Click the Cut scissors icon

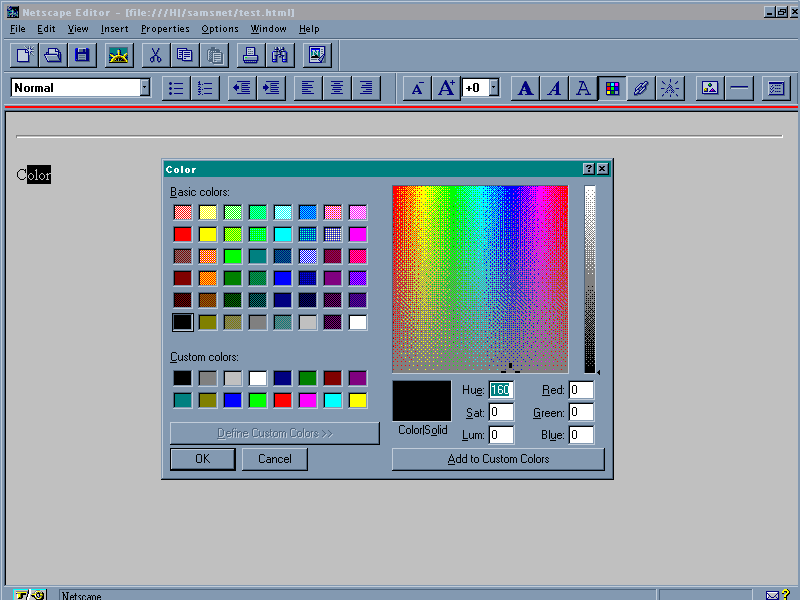pyautogui.click(x=155, y=55)
